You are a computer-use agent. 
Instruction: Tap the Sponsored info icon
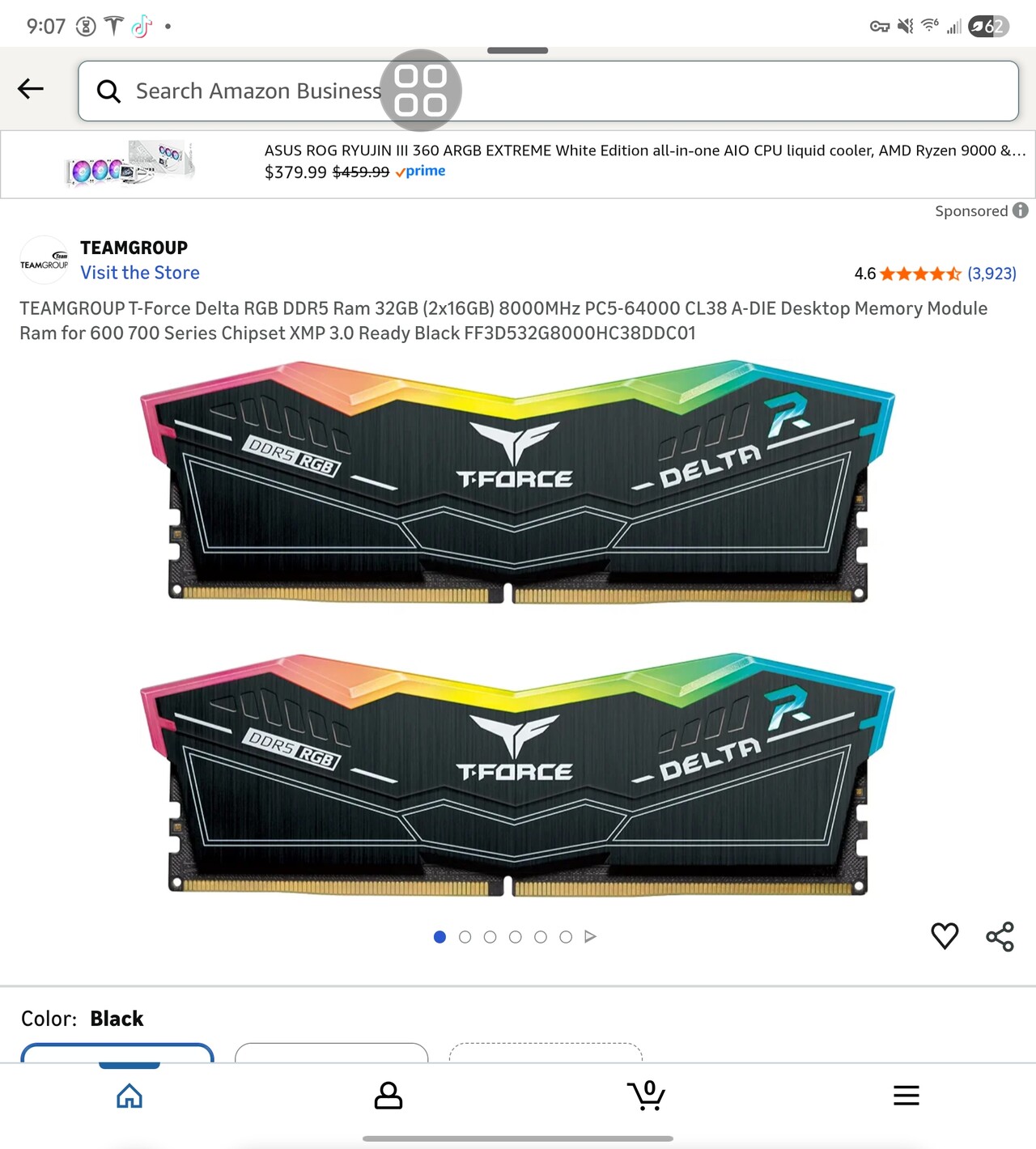(x=1021, y=210)
